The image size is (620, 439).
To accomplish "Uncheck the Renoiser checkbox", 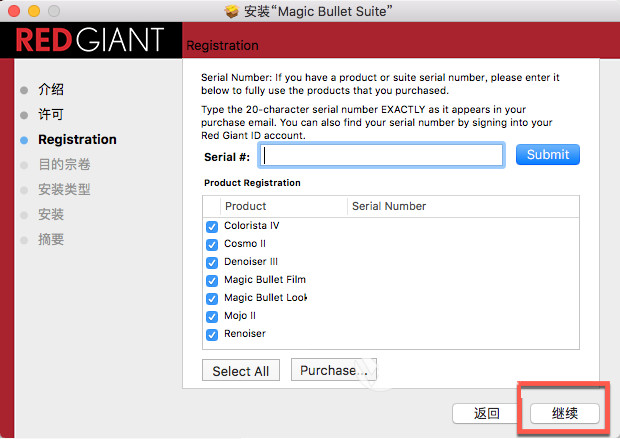I will point(212,334).
